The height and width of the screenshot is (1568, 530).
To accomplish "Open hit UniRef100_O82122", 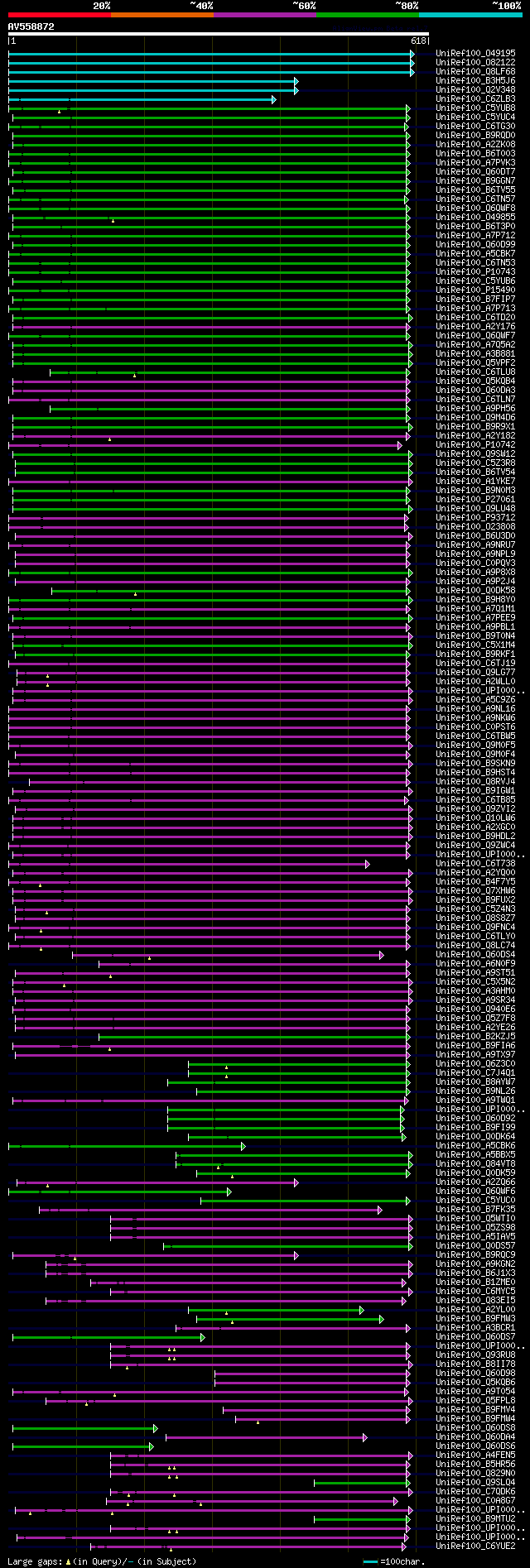I will [x=476, y=62].
